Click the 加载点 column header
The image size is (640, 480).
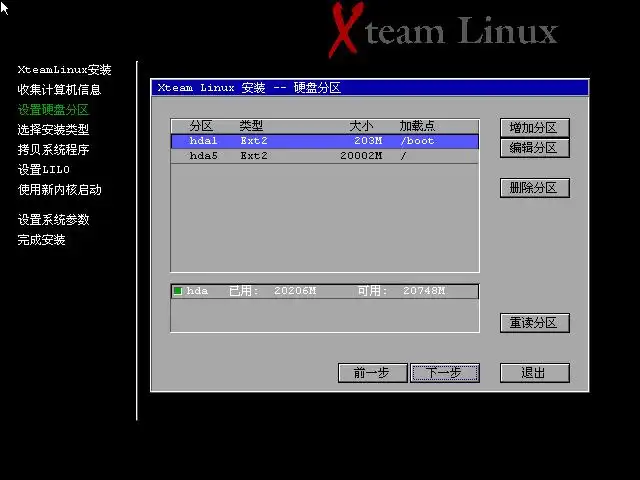click(x=417, y=126)
